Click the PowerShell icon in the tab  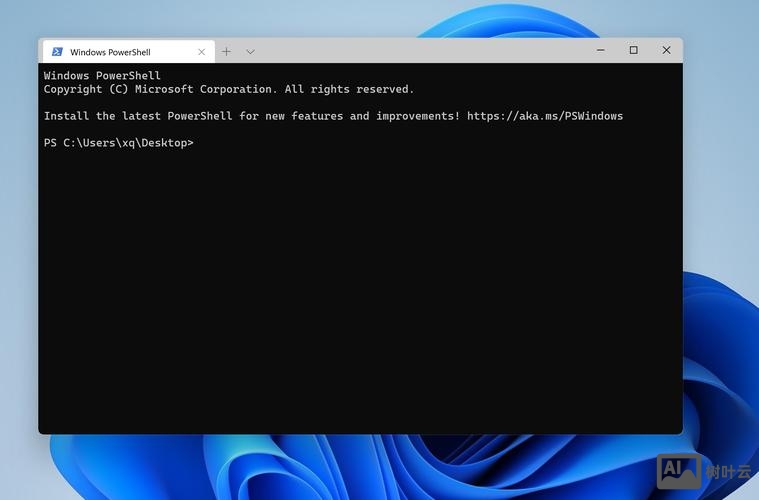pyautogui.click(x=57, y=52)
